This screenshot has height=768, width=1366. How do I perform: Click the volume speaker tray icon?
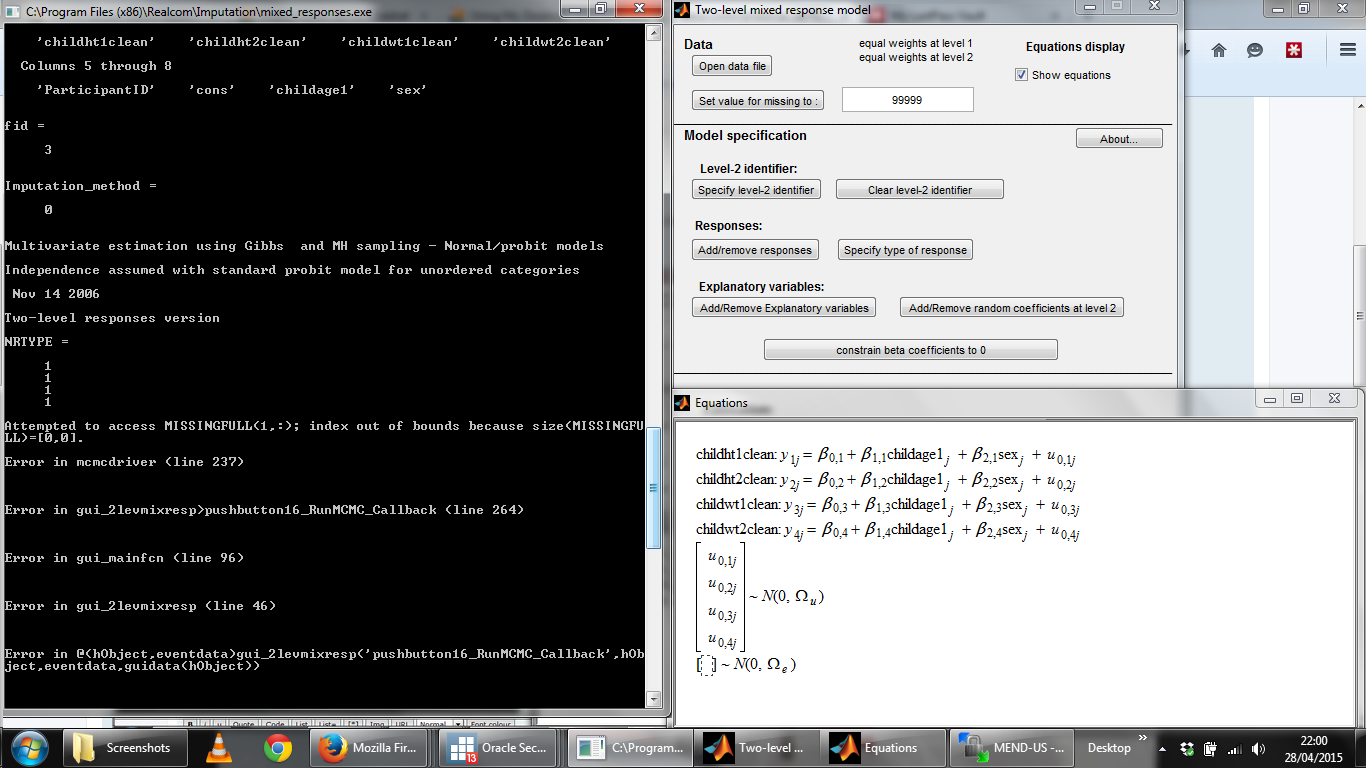1257,748
